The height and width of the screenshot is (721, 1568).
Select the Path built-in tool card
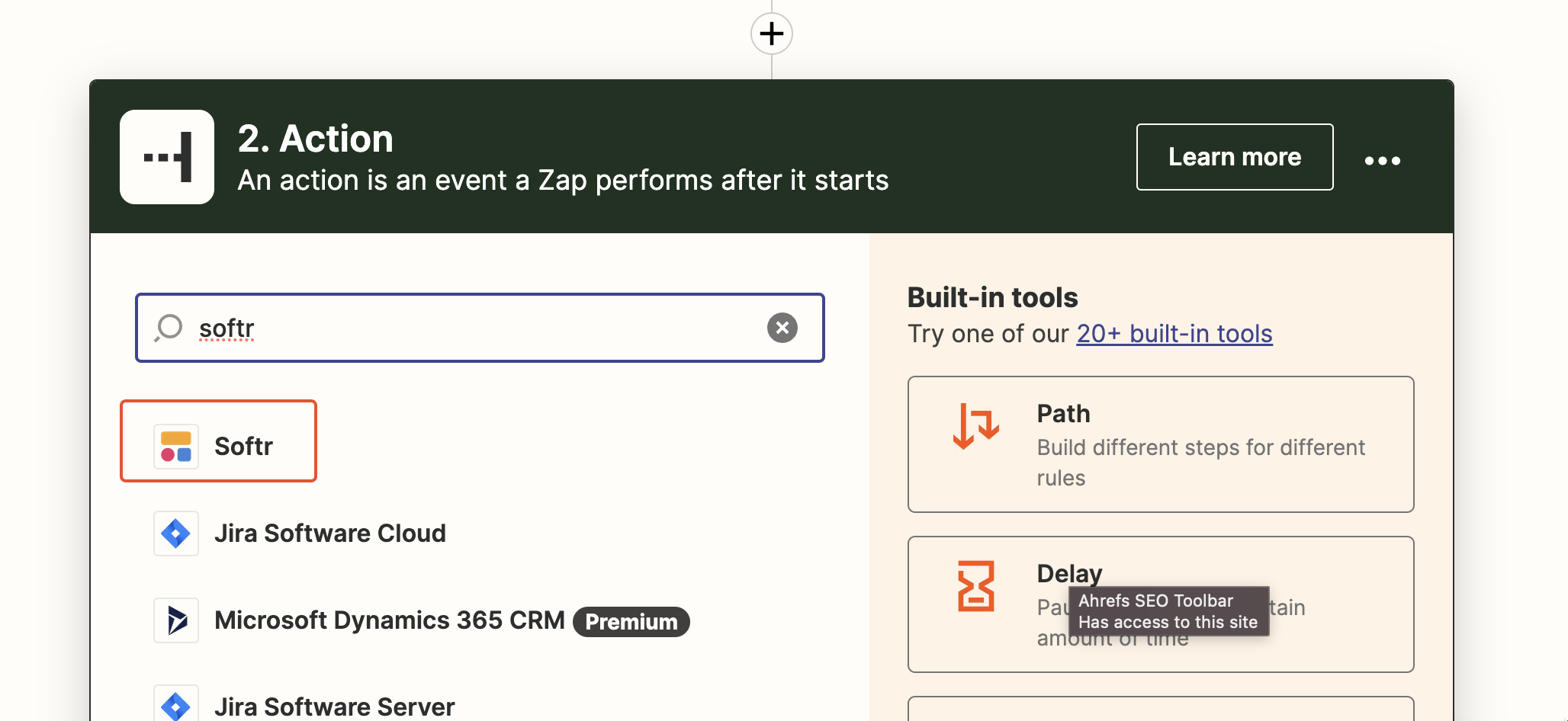point(1161,444)
